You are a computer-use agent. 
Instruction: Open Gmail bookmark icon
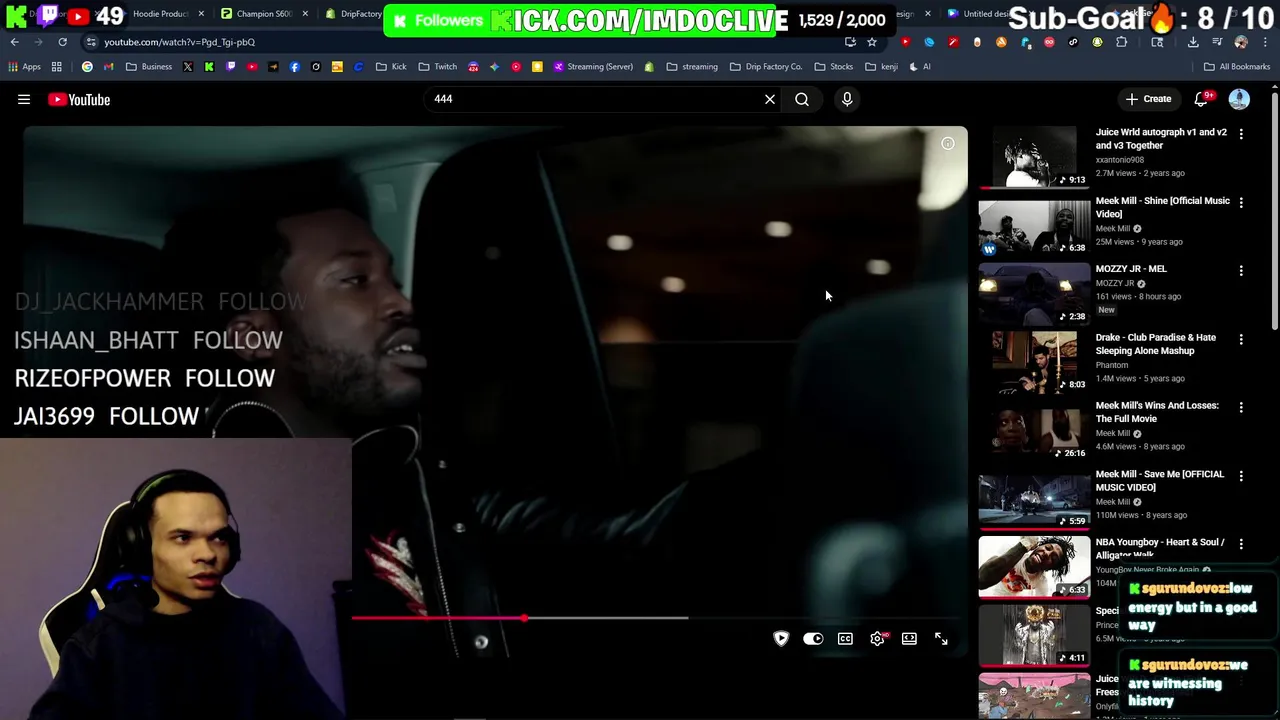108,67
